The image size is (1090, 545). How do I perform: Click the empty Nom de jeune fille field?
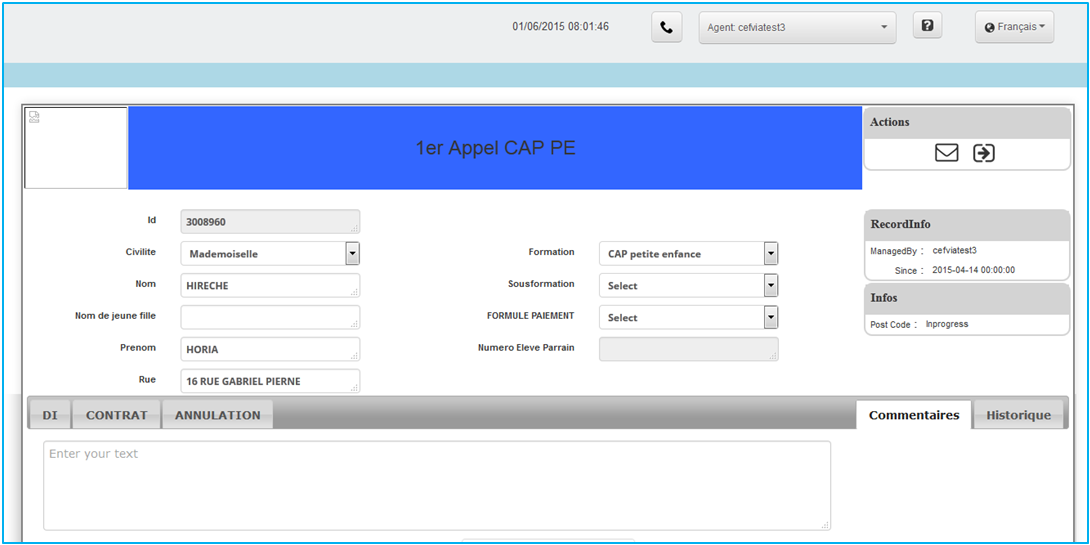point(269,318)
